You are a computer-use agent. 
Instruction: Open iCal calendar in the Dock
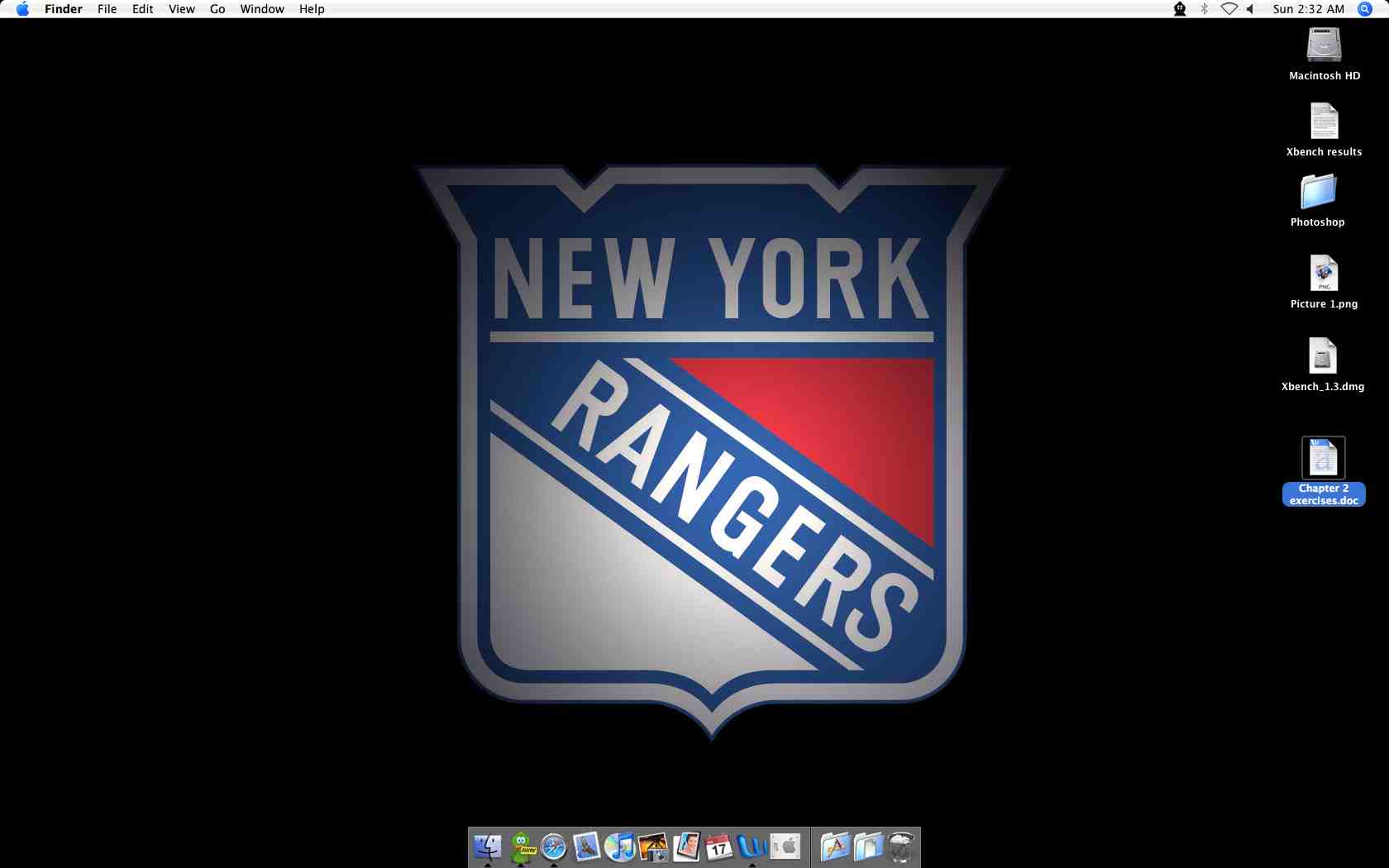(718, 847)
